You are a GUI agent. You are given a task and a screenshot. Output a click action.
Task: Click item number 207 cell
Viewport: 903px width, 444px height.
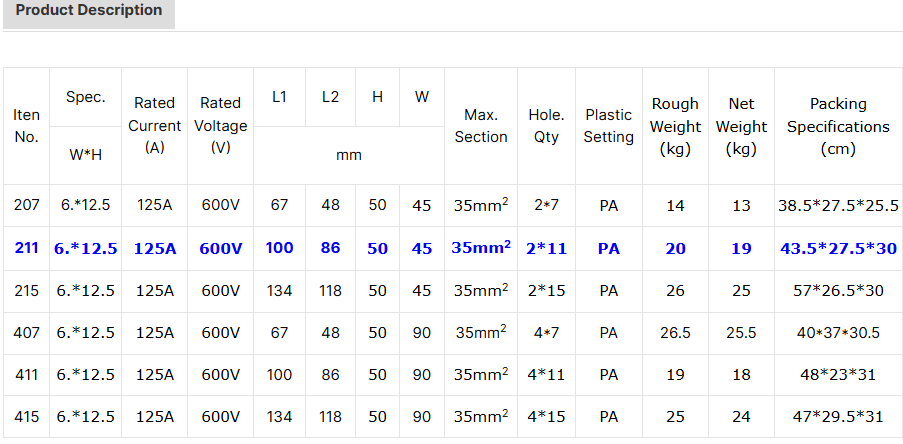click(x=27, y=205)
